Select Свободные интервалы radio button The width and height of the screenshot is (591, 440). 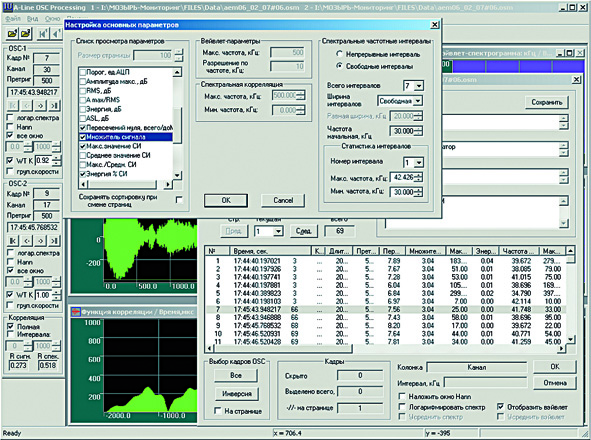(340, 66)
